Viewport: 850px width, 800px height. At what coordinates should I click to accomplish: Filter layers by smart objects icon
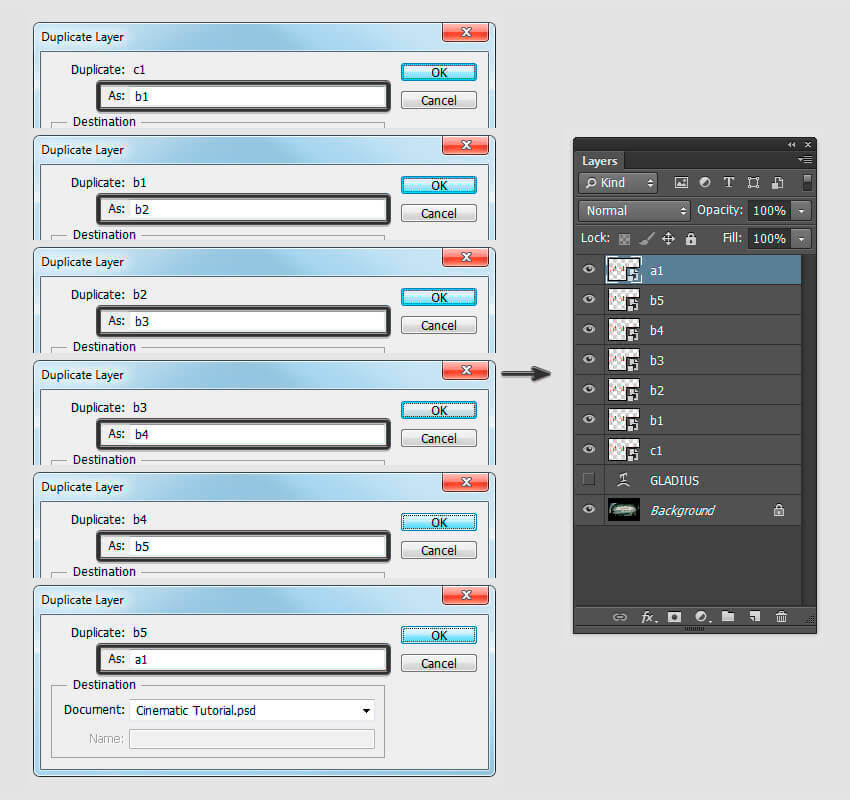777,183
